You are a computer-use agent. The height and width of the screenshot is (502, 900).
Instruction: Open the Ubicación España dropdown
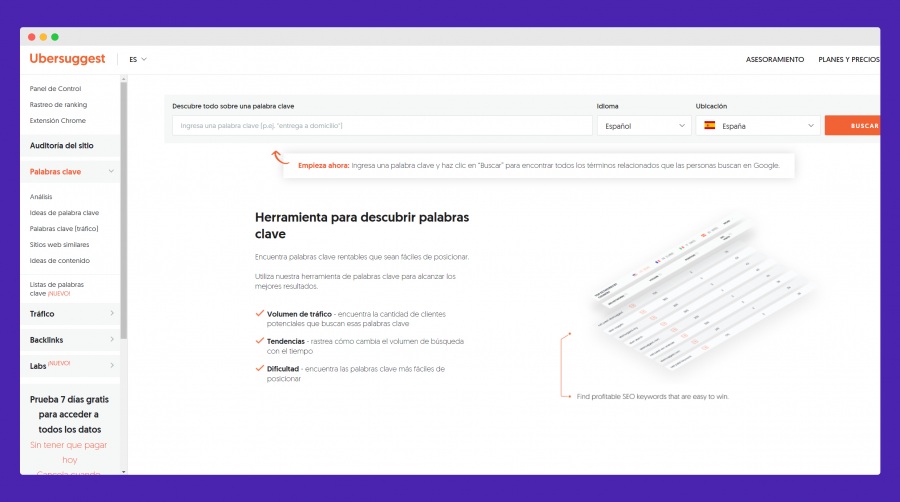pyautogui.click(x=758, y=126)
